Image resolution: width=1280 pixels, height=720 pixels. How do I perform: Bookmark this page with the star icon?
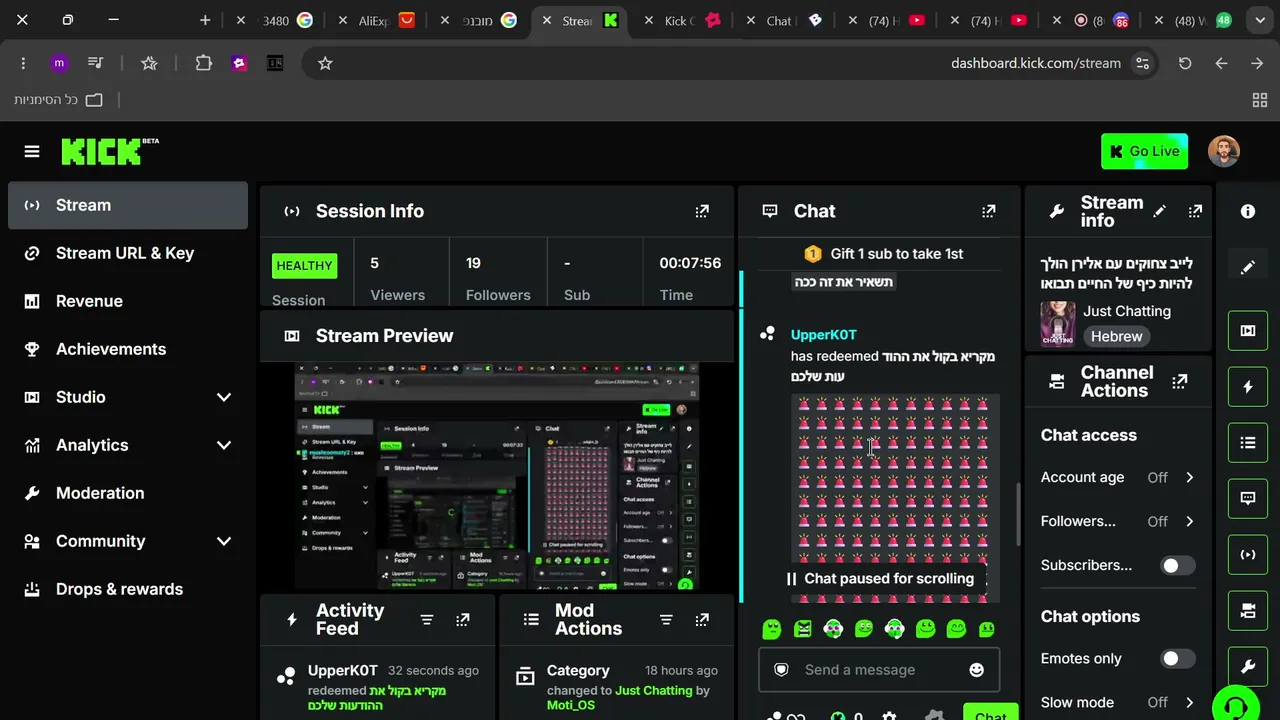pos(325,63)
